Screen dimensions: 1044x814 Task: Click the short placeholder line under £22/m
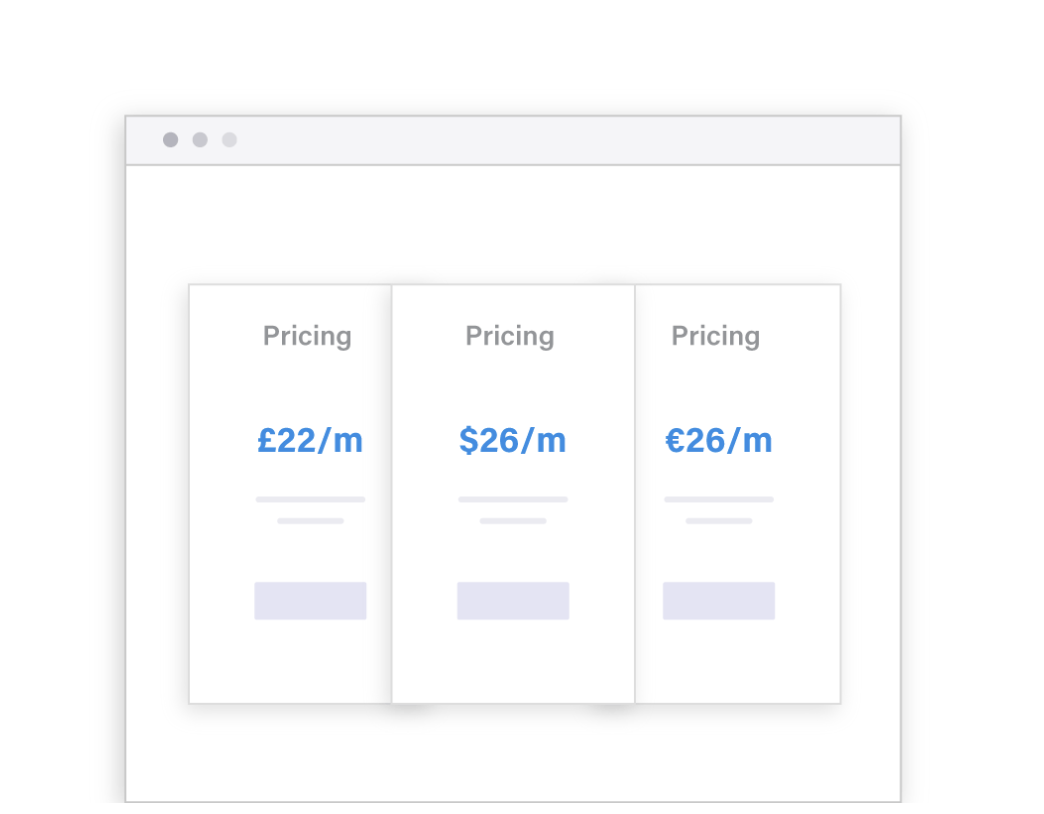click(x=310, y=521)
